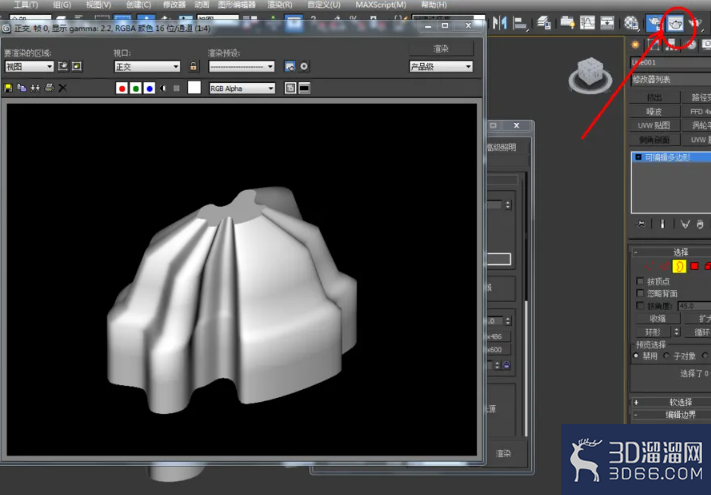Select the Polygon sub-object level icon
This screenshot has width=711, height=495.
[694, 266]
